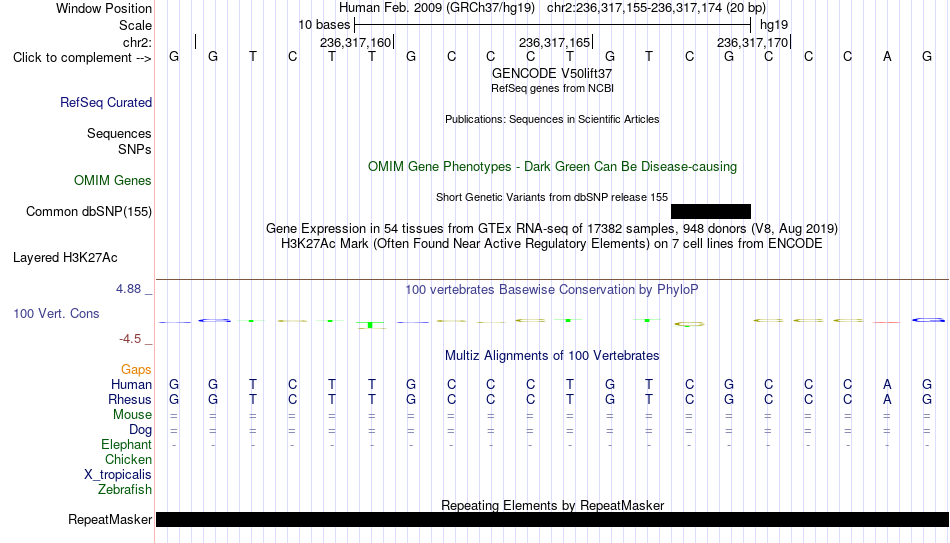Click the orange Gaps label
Screen dimensions: 950x543
click(x=136, y=370)
